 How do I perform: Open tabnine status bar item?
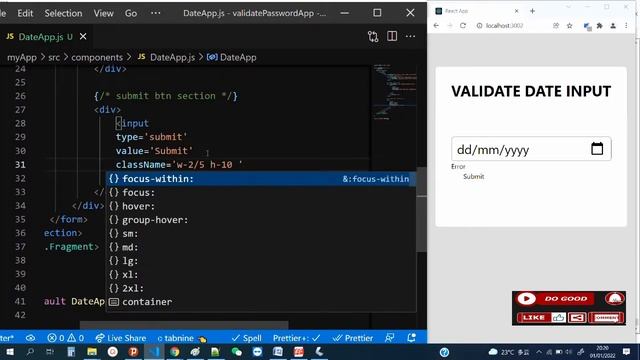tap(181, 338)
